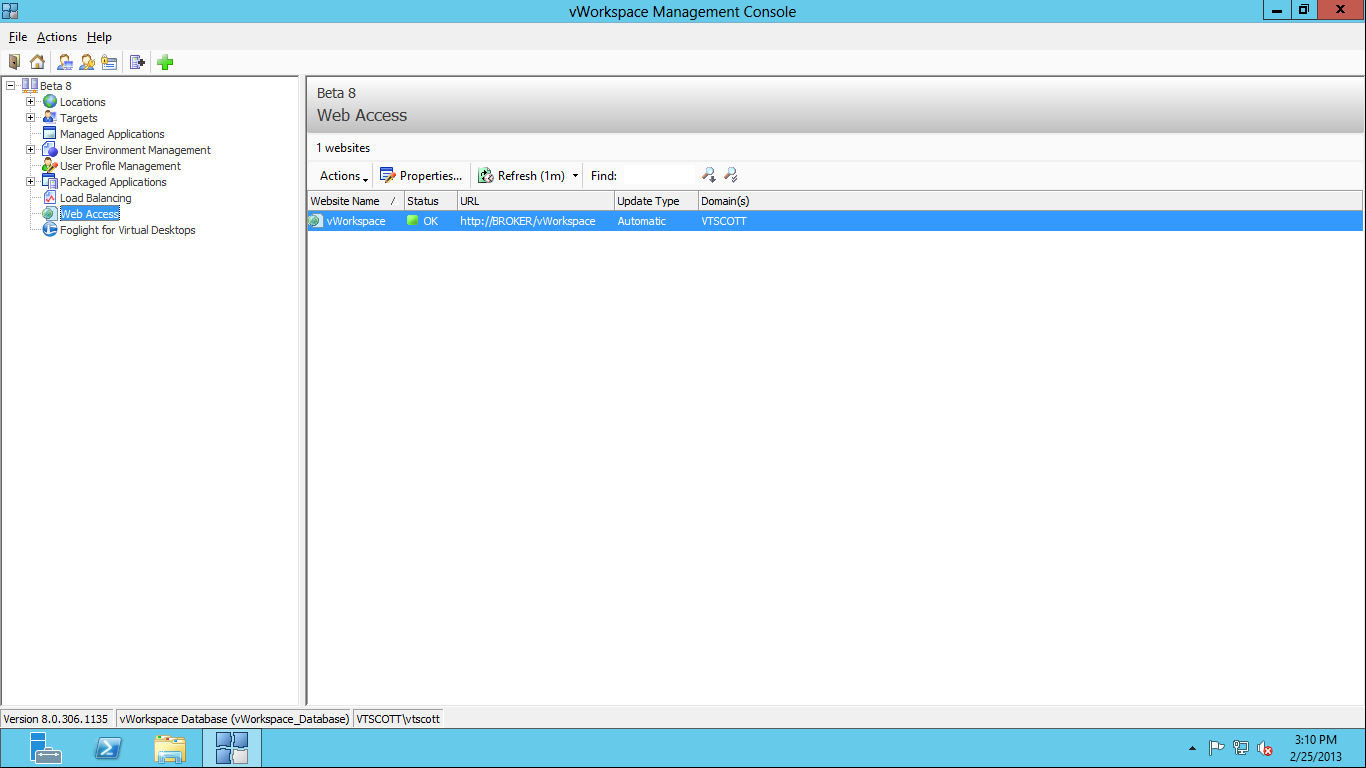Click the VTSCOTT domain cell
Viewport: 1366px width, 768px height.
[x=723, y=221]
